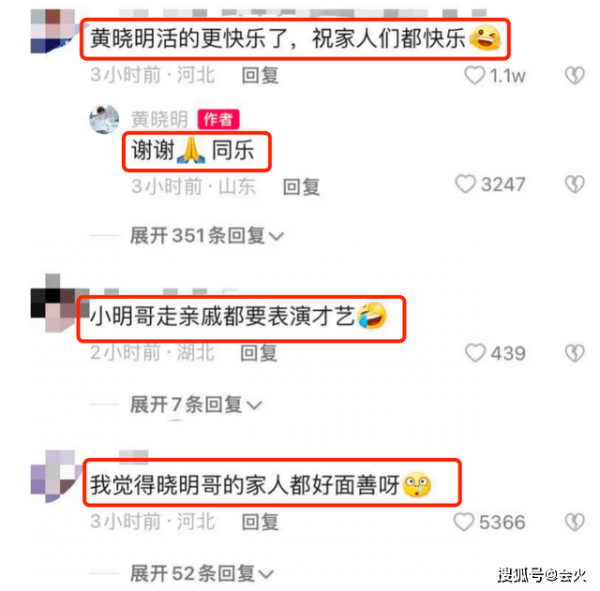The image size is (600, 591).
Task: Tap broken heart beside 5366 likes
Action: pyautogui.click(x=575, y=522)
